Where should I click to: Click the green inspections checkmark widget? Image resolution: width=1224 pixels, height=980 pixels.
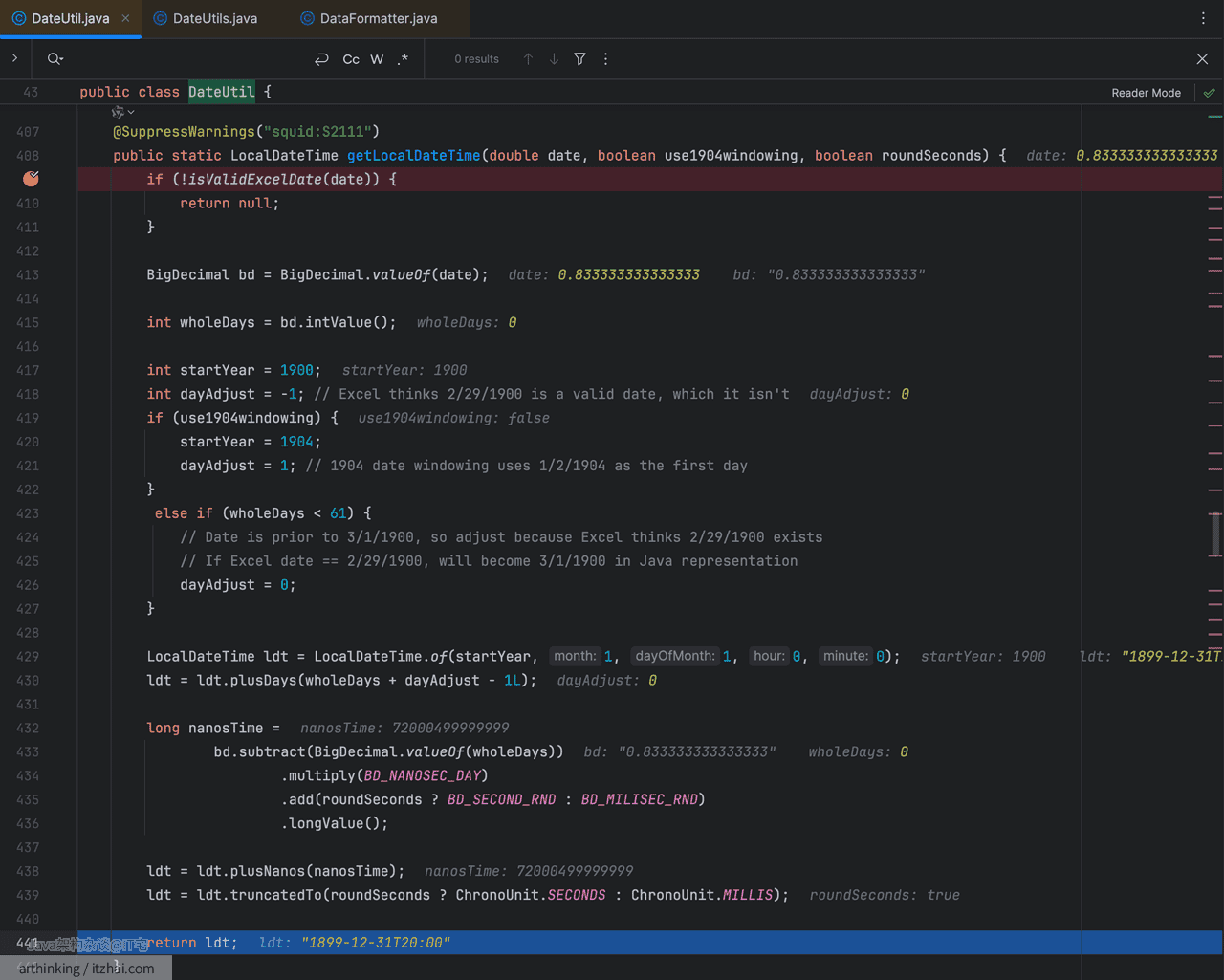[x=1210, y=93]
